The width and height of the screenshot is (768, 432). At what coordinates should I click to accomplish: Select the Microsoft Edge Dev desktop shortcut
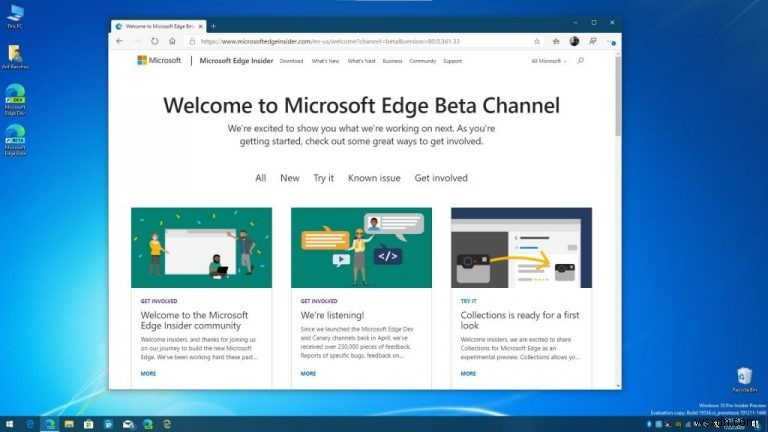click(15, 100)
